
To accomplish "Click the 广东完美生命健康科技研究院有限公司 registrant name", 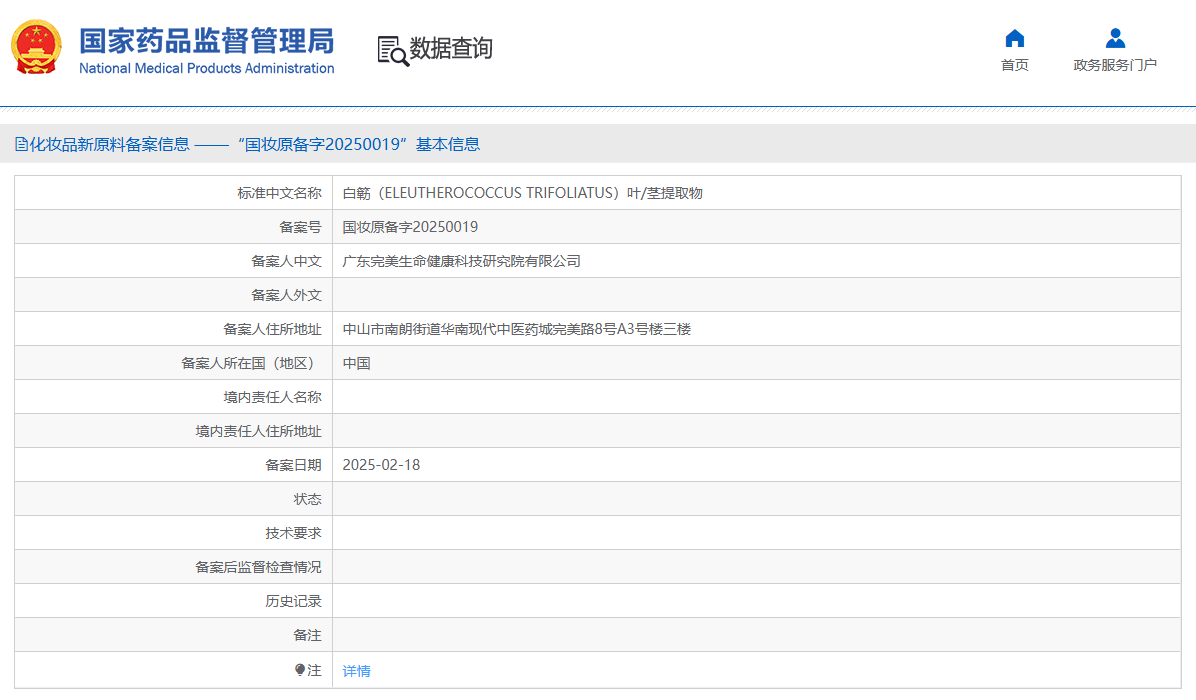I will (x=461, y=261).
